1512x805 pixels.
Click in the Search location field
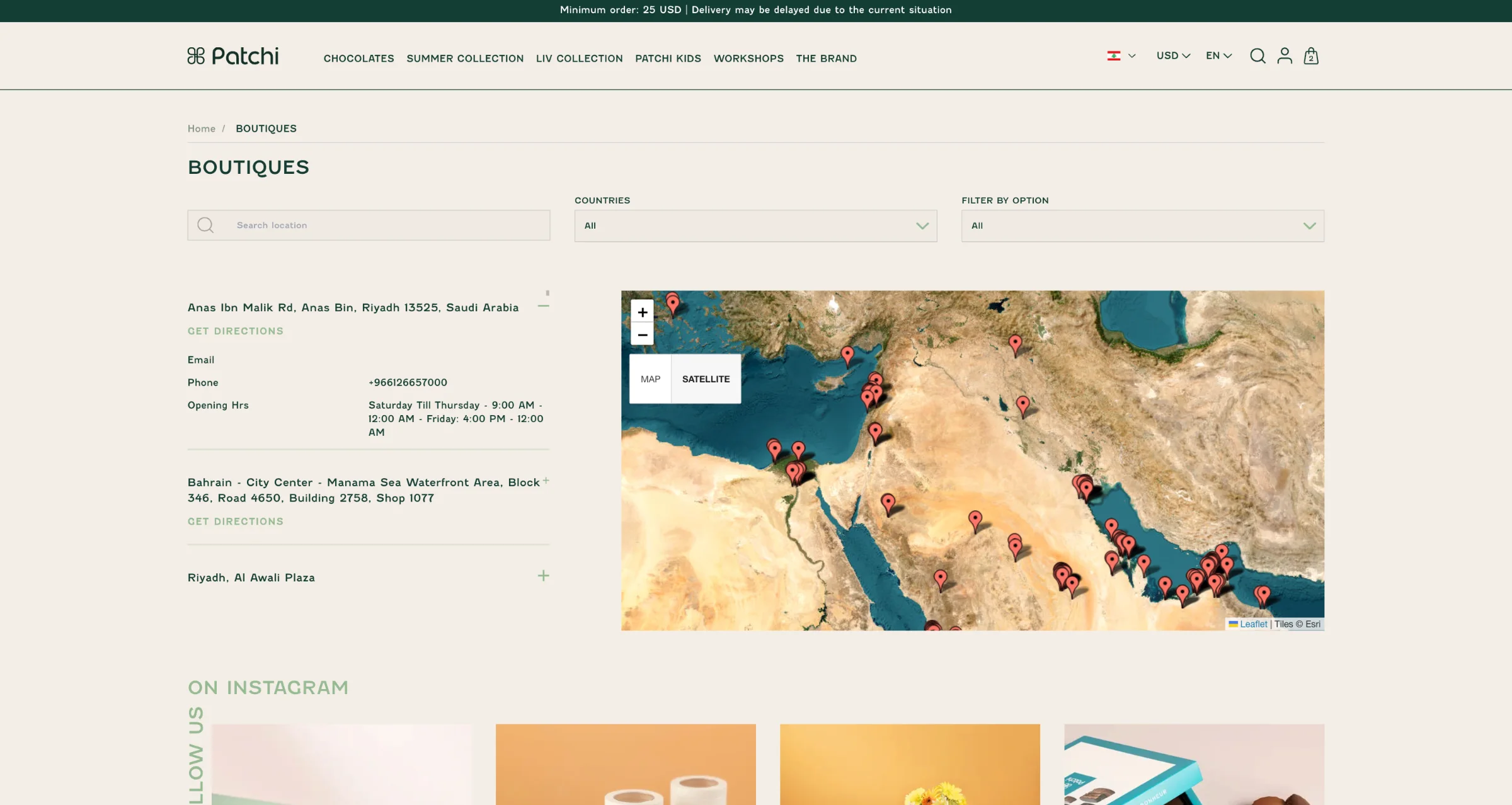pyautogui.click(x=369, y=225)
